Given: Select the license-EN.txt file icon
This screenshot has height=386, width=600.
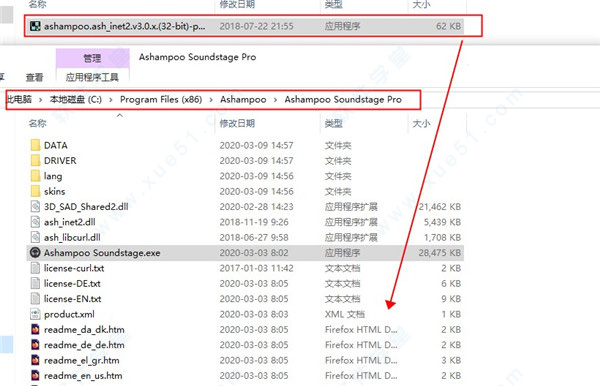Looking at the screenshot, I should click(x=35, y=299).
